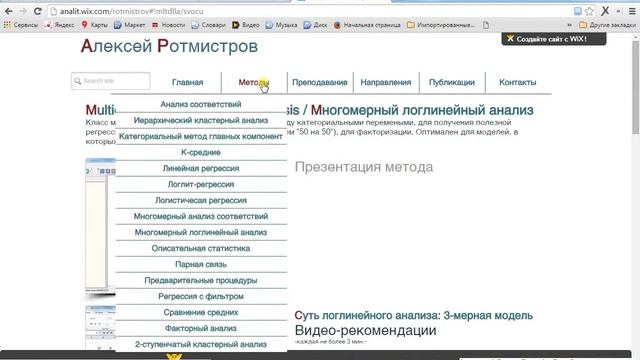The width and height of the screenshot is (640, 360).
Task: Open the Видео bookmark
Action: pyautogui.click(x=246, y=25)
